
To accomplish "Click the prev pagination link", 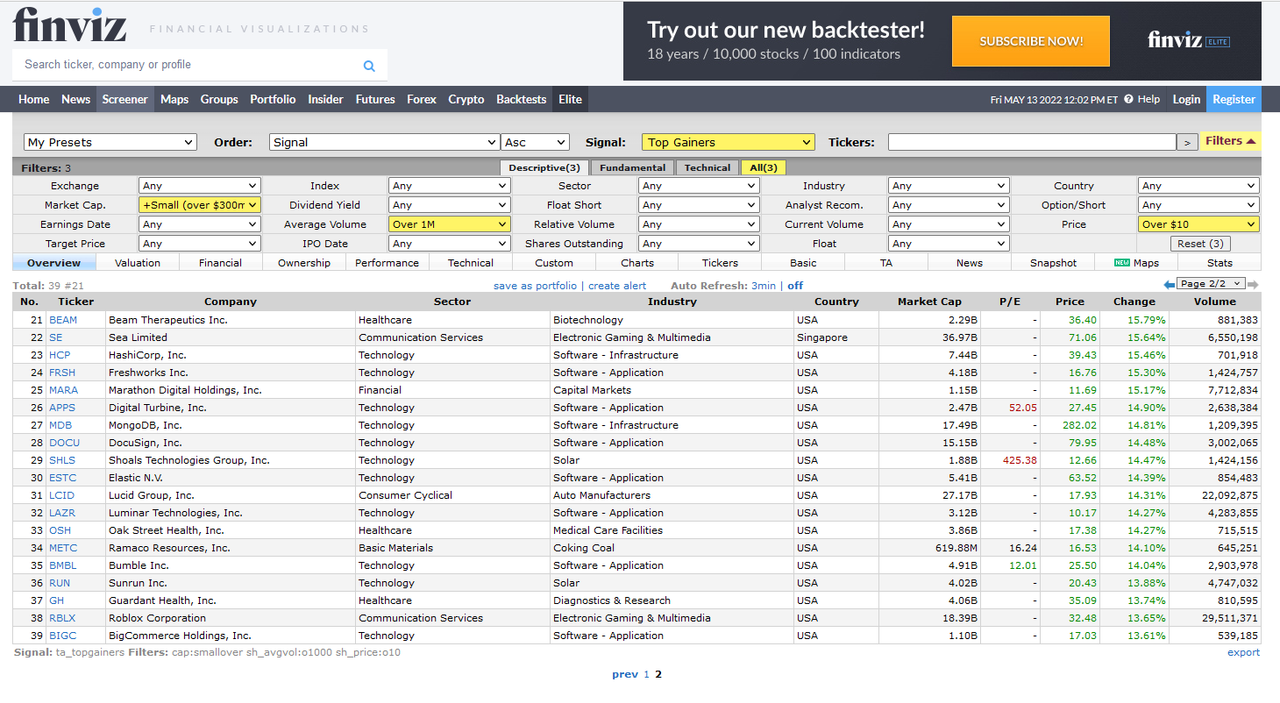I will tap(625, 675).
